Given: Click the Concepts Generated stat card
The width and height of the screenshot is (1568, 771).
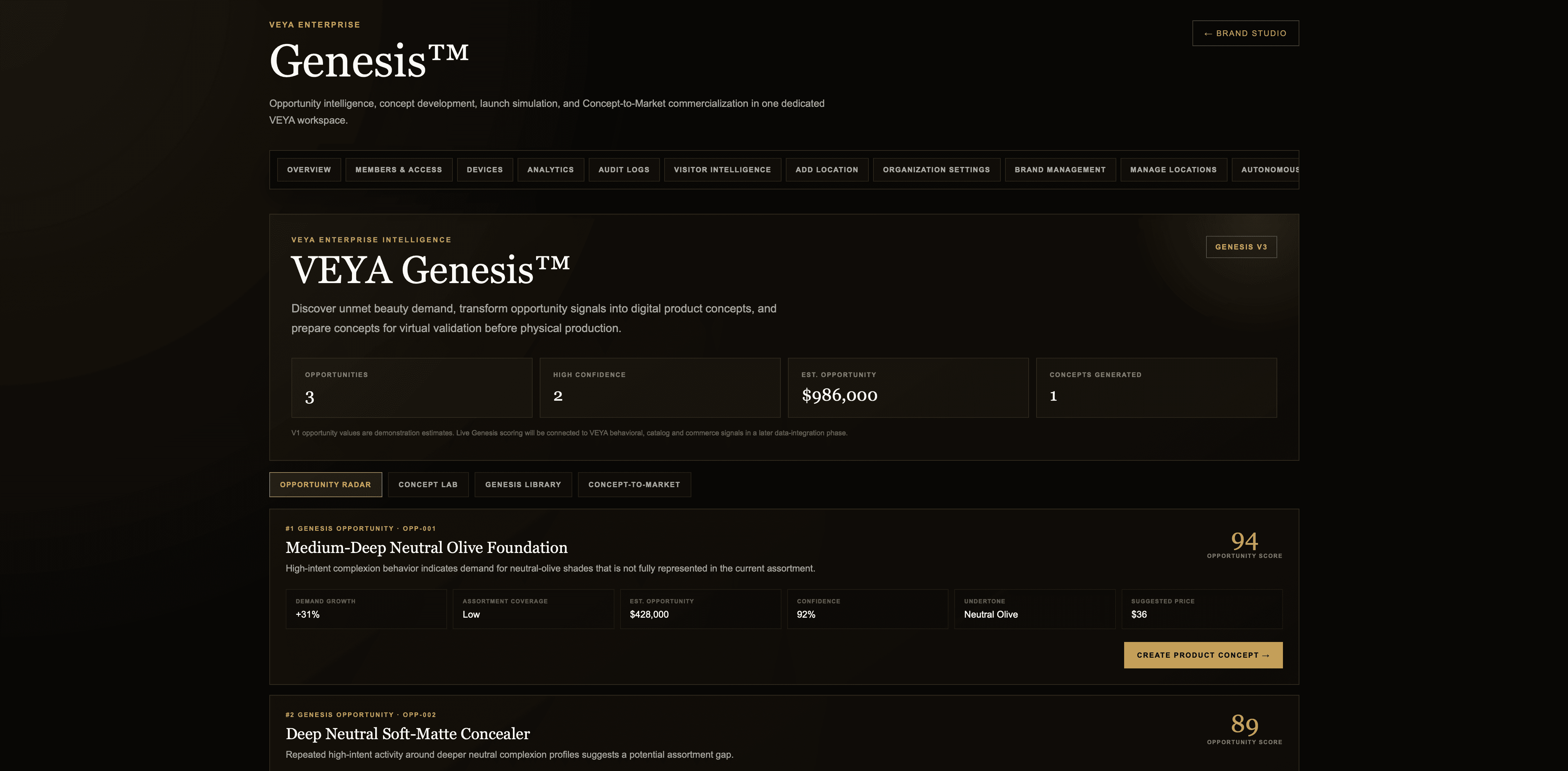Looking at the screenshot, I should click(1157, 387).
